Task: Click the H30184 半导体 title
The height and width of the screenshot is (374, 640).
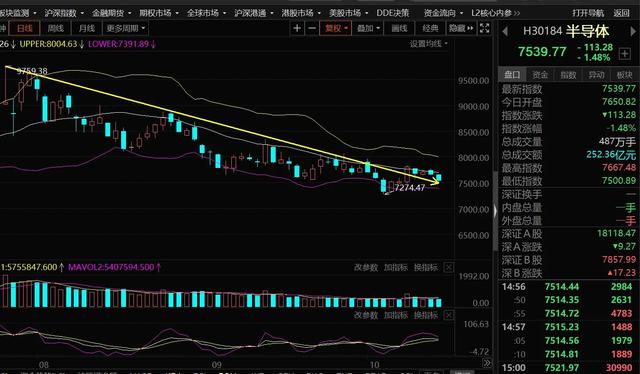Action: pos(566,31)
